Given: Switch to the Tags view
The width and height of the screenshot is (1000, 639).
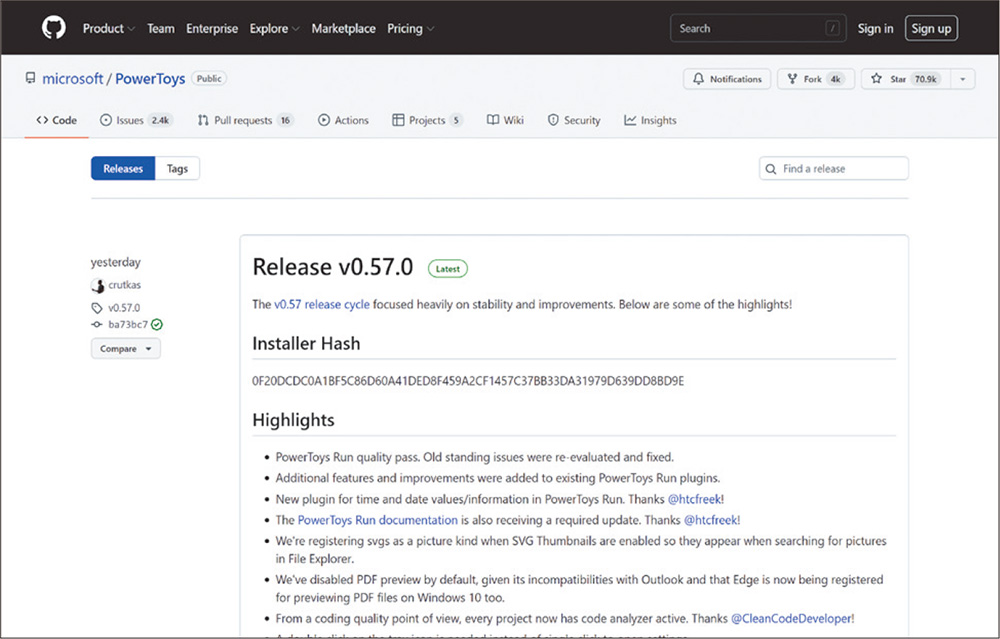Looking at the screenshot, I should click(177, 168).
